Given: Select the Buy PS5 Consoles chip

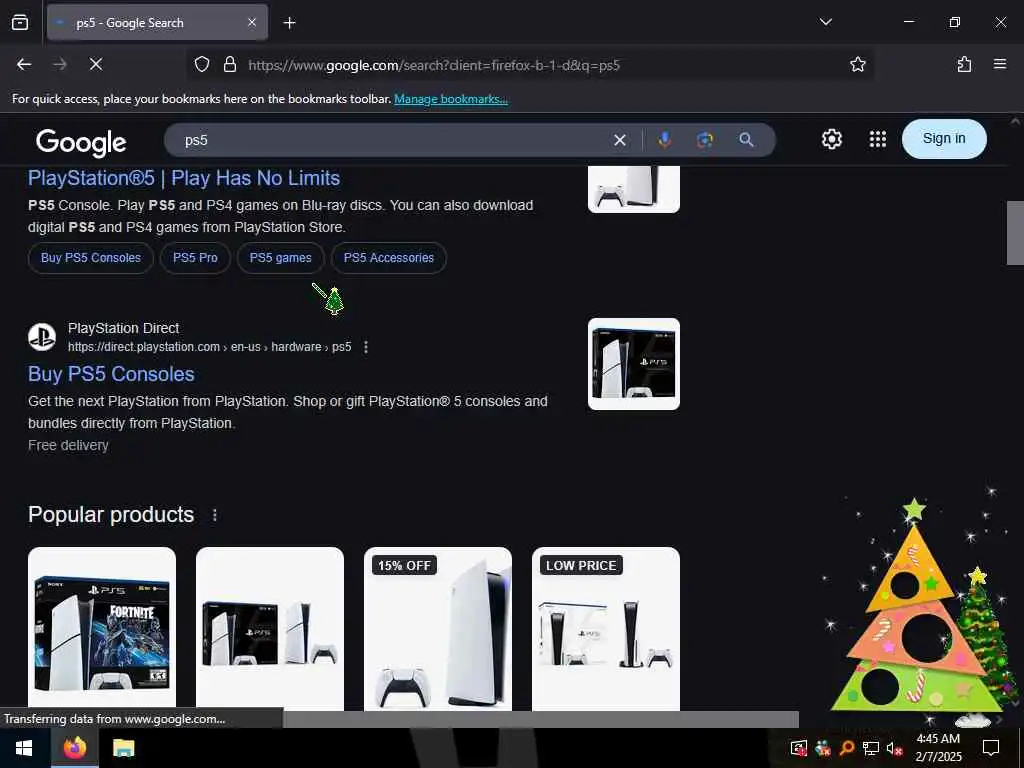Looking at the screenshot, I should tap(91, 258).
